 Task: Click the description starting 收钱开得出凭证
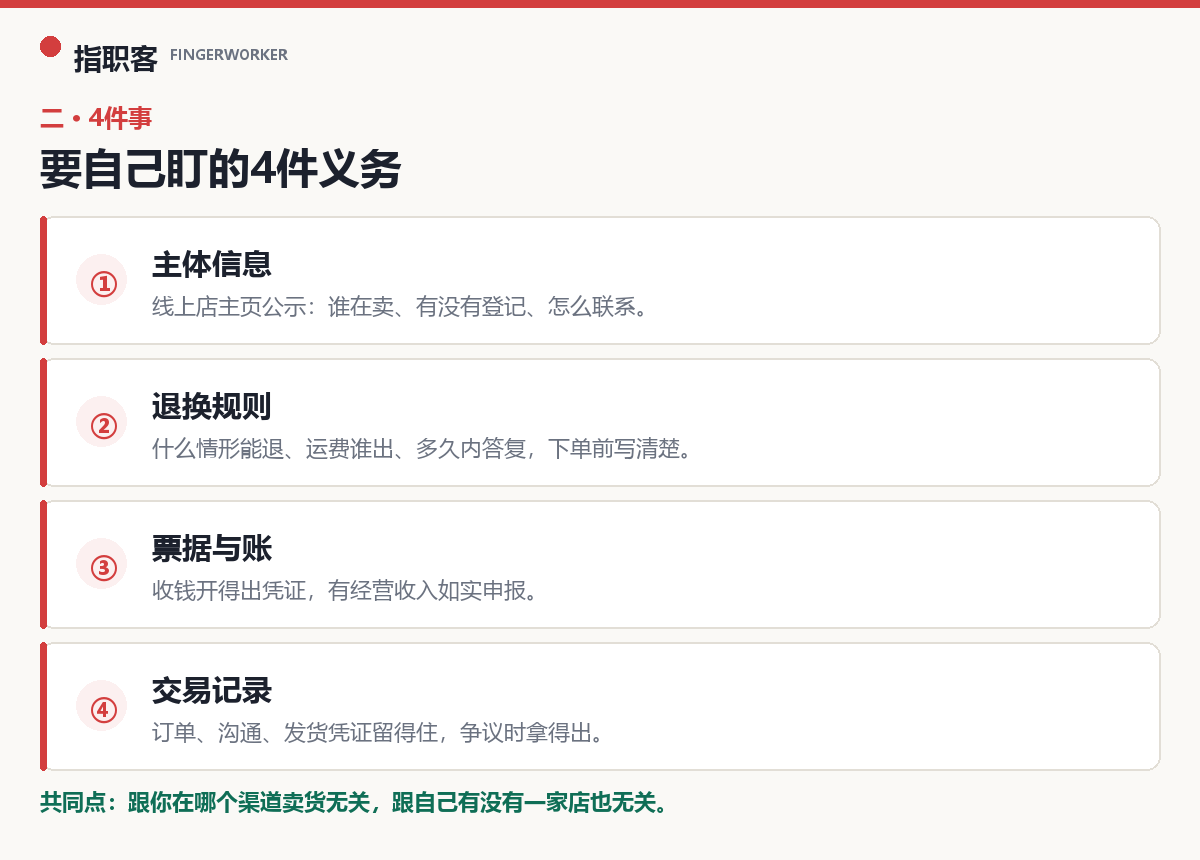[x=347, y=591]
